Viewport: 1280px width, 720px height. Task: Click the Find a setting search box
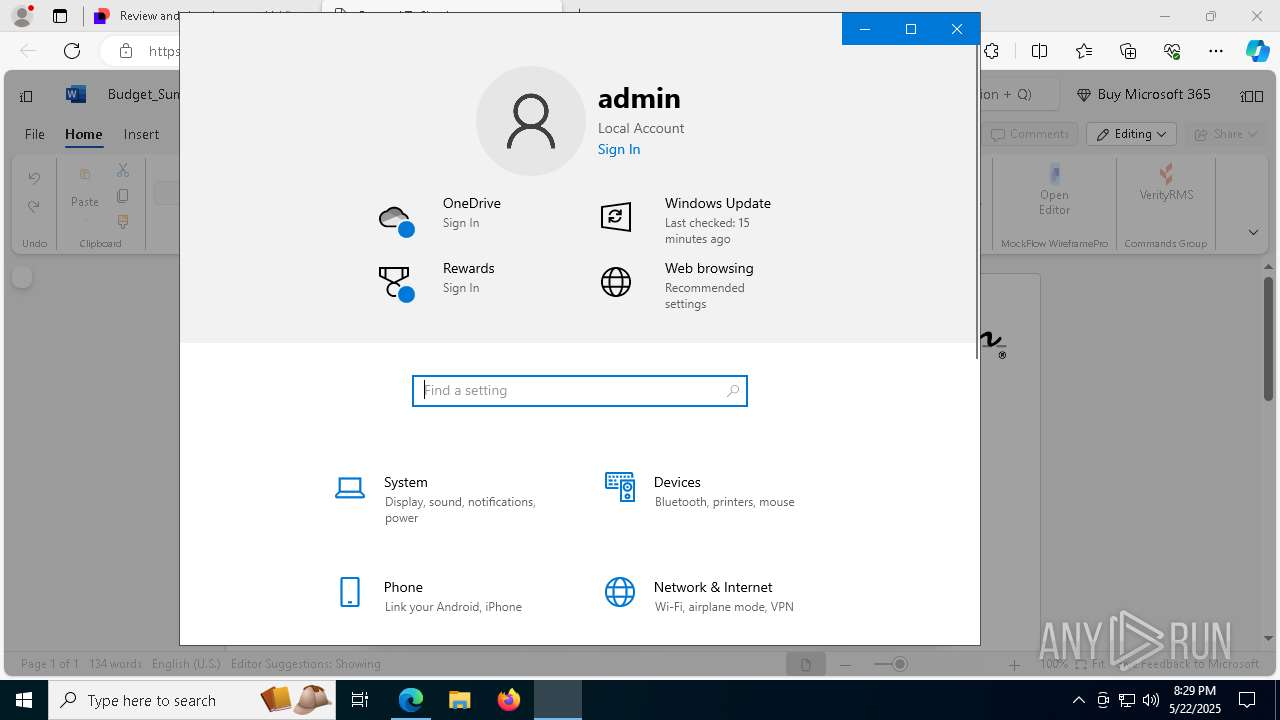pos(580,391)
